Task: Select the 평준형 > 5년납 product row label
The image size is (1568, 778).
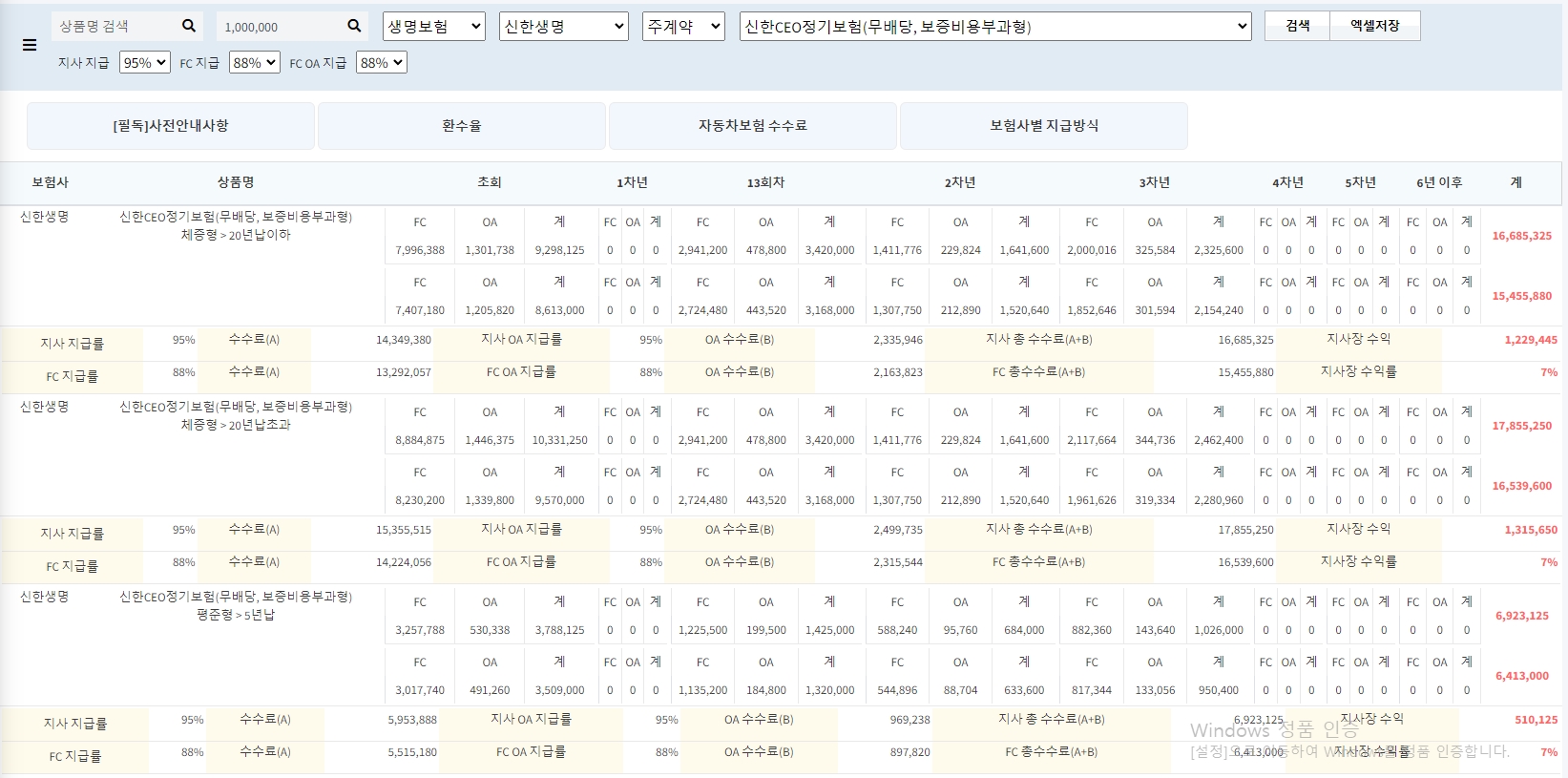Action: (x=236, y=615)
